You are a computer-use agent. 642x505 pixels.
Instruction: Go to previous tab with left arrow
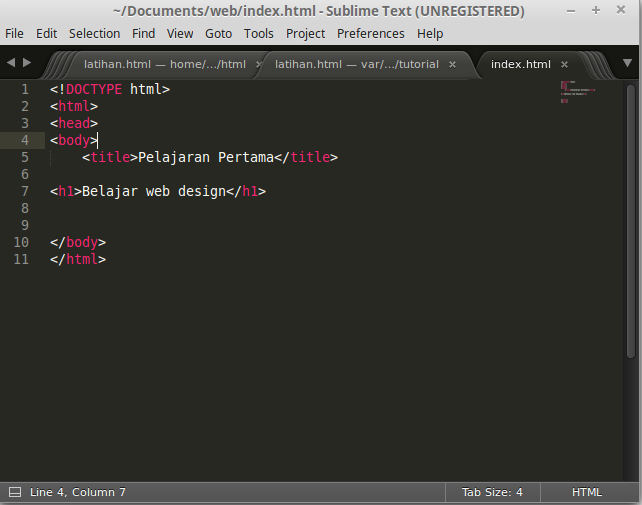[x=11, y=63]
